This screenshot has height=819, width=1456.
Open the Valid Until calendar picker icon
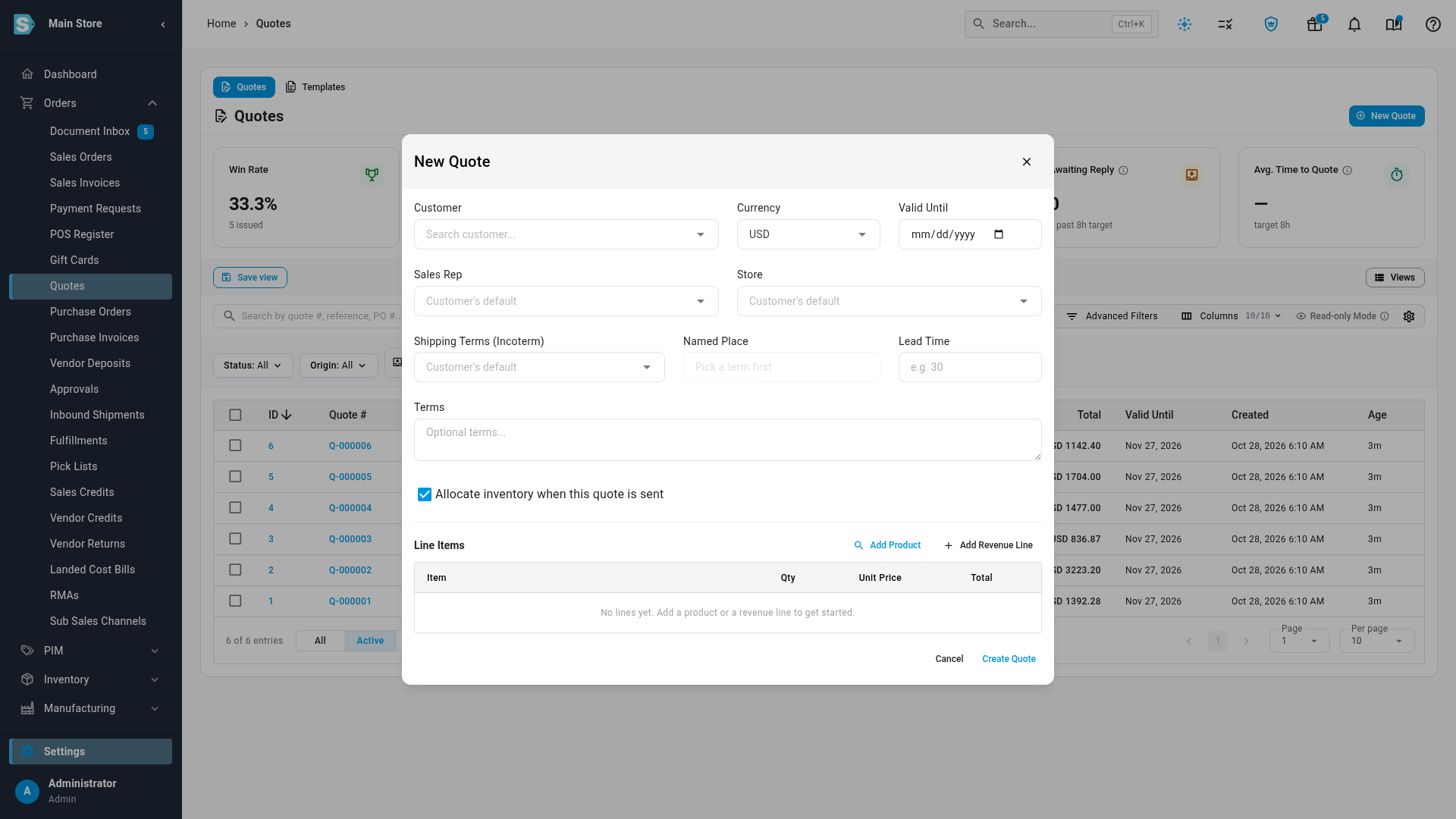pyautogui.click(x=999, y=234)
